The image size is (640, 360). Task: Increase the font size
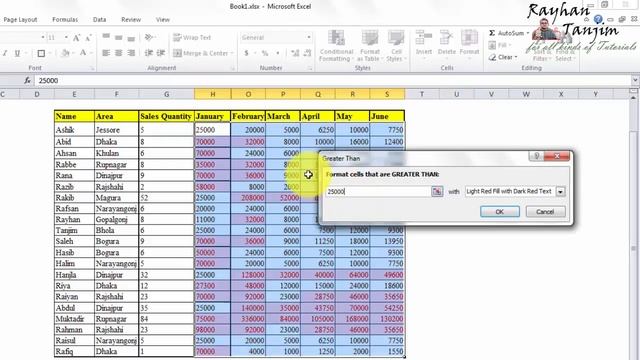point(76,38)
